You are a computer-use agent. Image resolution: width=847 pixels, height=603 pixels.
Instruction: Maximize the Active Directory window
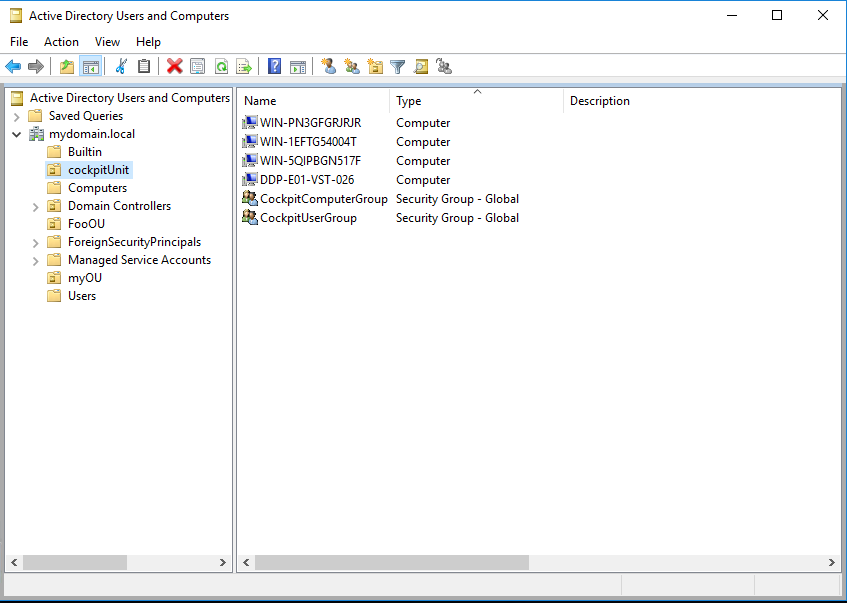pos(777,15)
